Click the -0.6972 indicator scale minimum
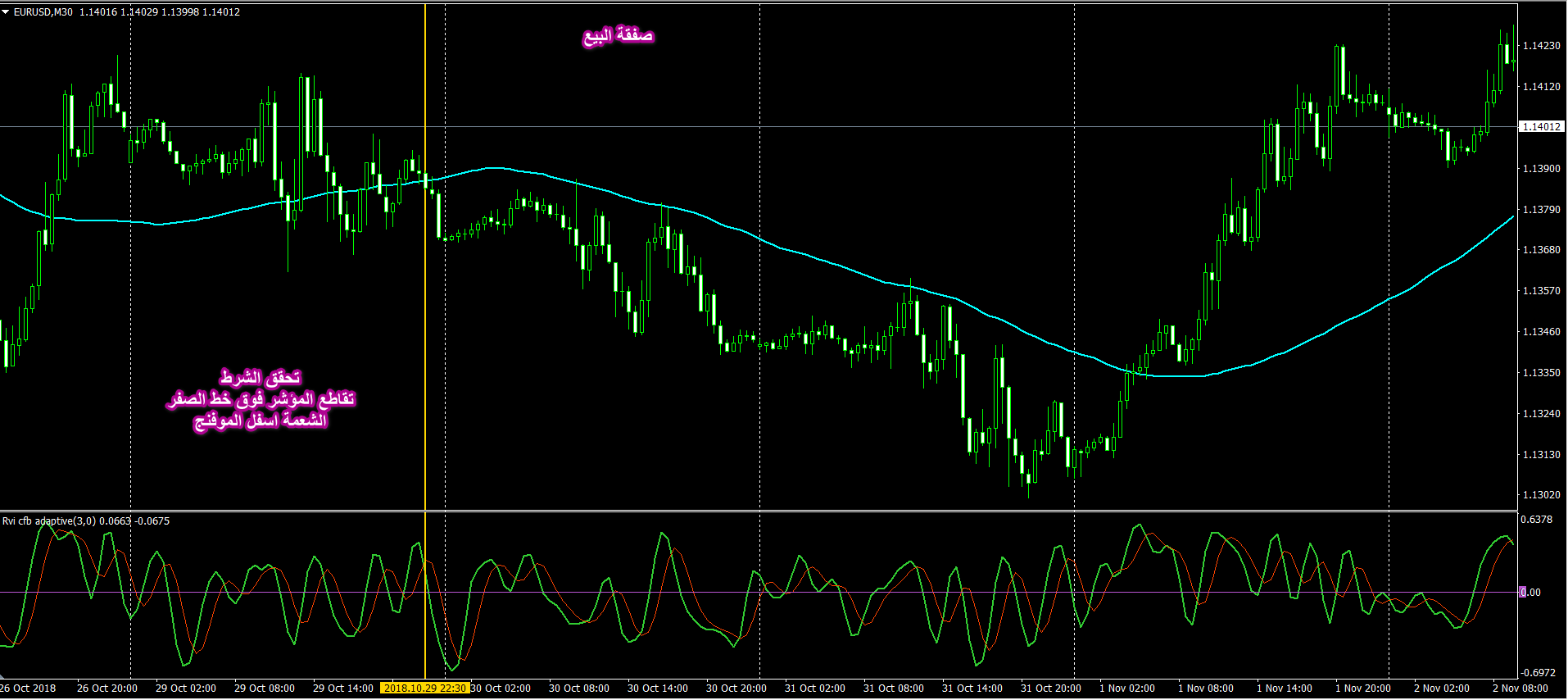 [1538, 673]
